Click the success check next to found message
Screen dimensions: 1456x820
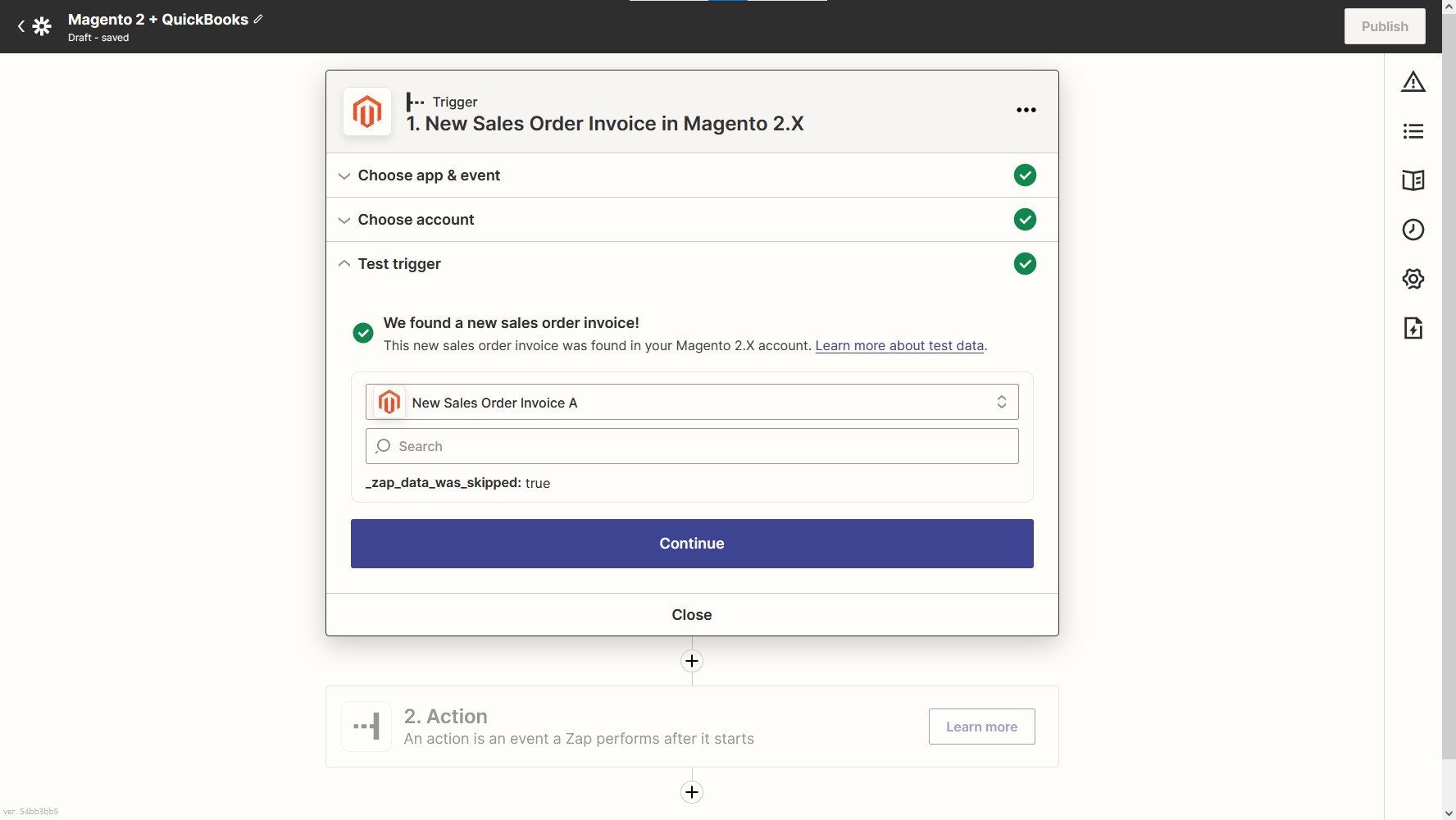click(x=363, y=333)
